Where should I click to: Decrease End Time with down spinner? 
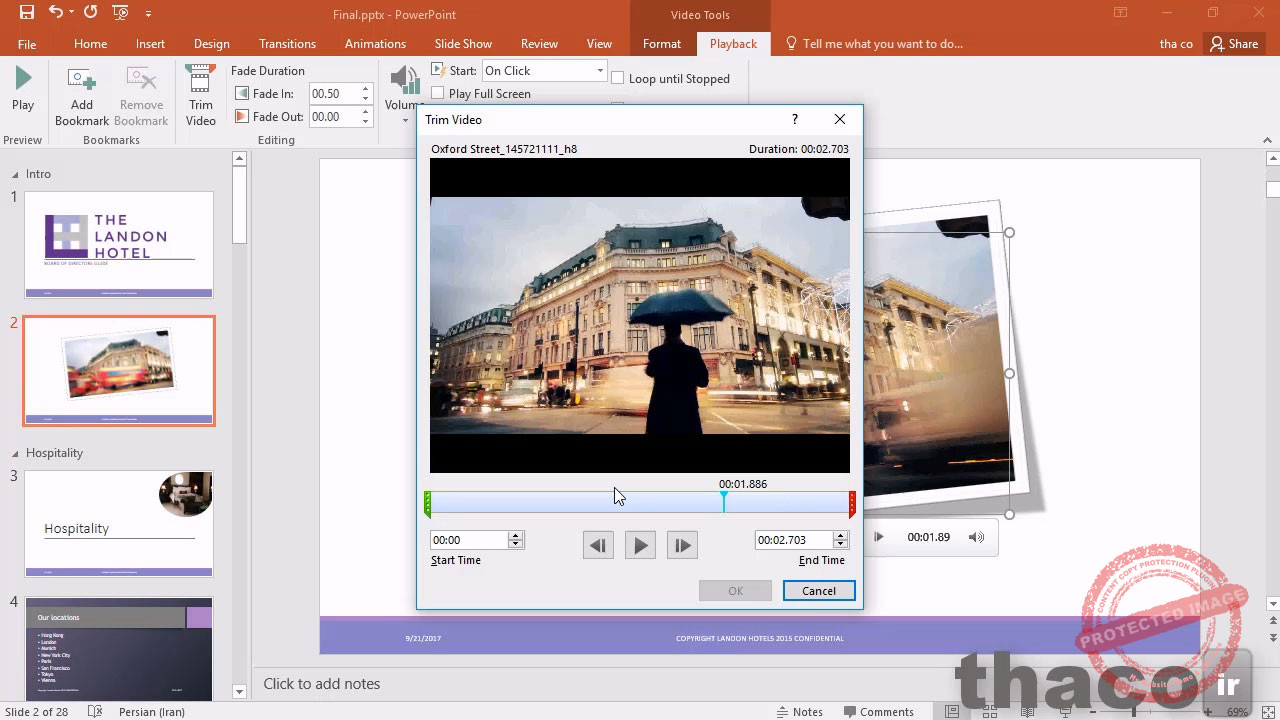840,545
